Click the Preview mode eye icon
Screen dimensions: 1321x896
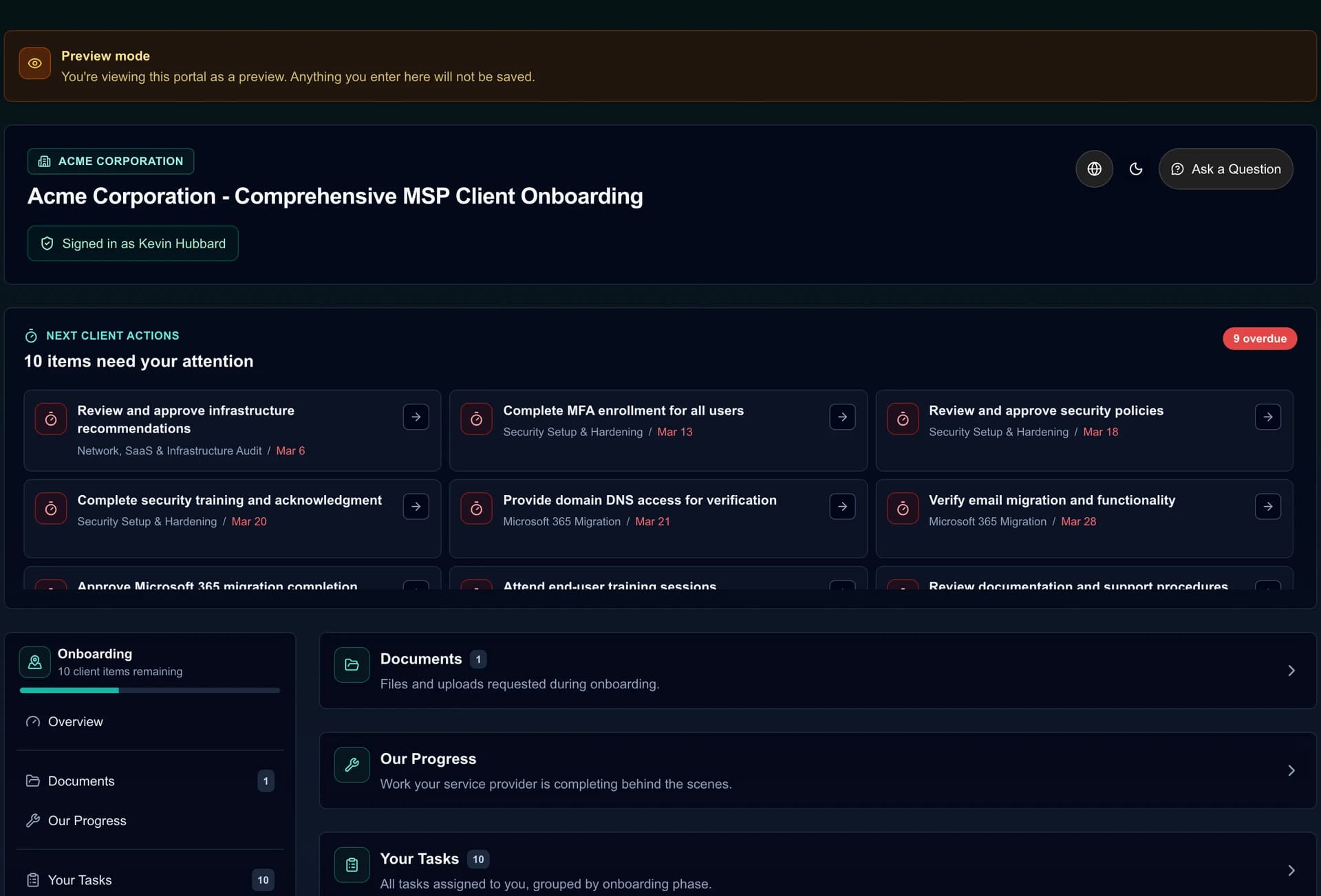(34, 63)
